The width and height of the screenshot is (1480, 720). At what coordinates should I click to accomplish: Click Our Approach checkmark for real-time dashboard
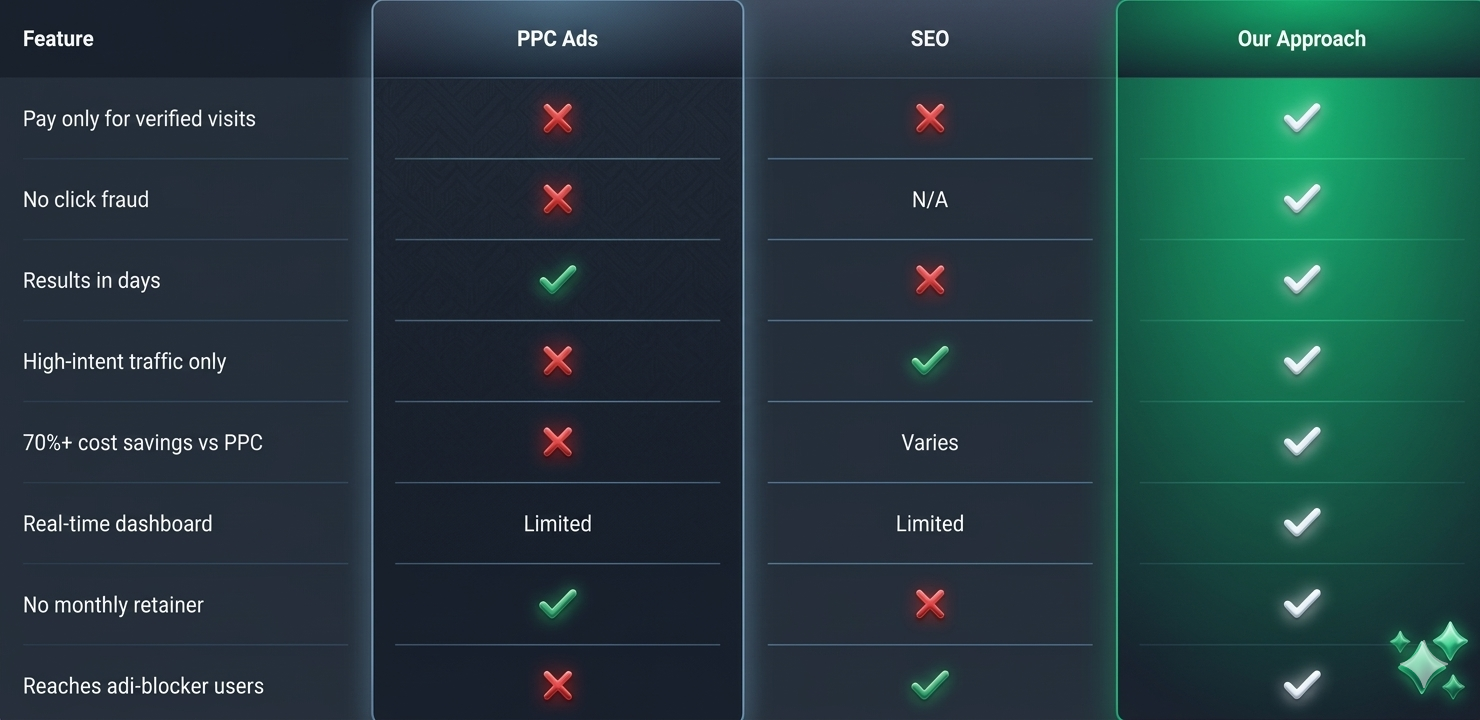click(1301, 523)
